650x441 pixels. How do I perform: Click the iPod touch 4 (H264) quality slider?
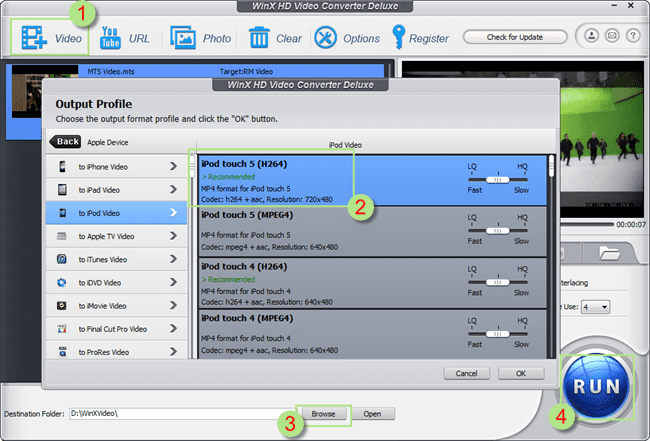click(x=498, y=282)
